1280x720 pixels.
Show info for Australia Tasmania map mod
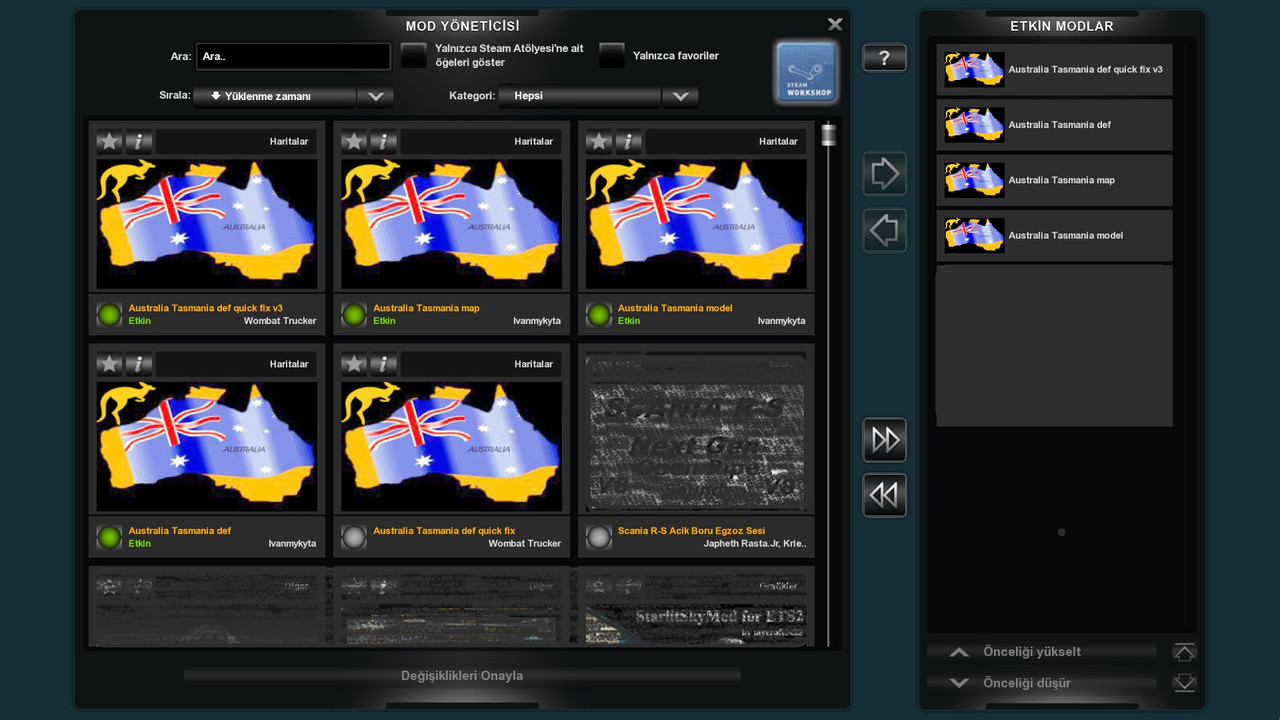point(384,141)
